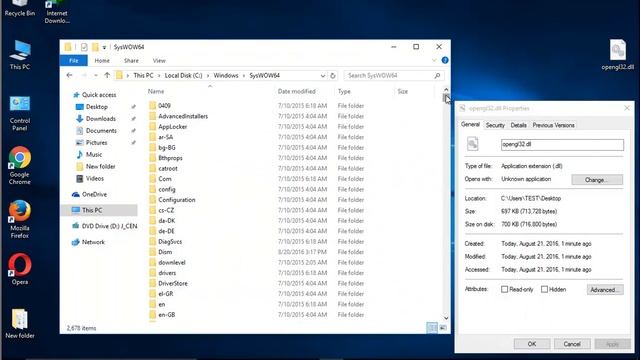Select the config folder icon
640x360 pixels.
coord(153,189)
